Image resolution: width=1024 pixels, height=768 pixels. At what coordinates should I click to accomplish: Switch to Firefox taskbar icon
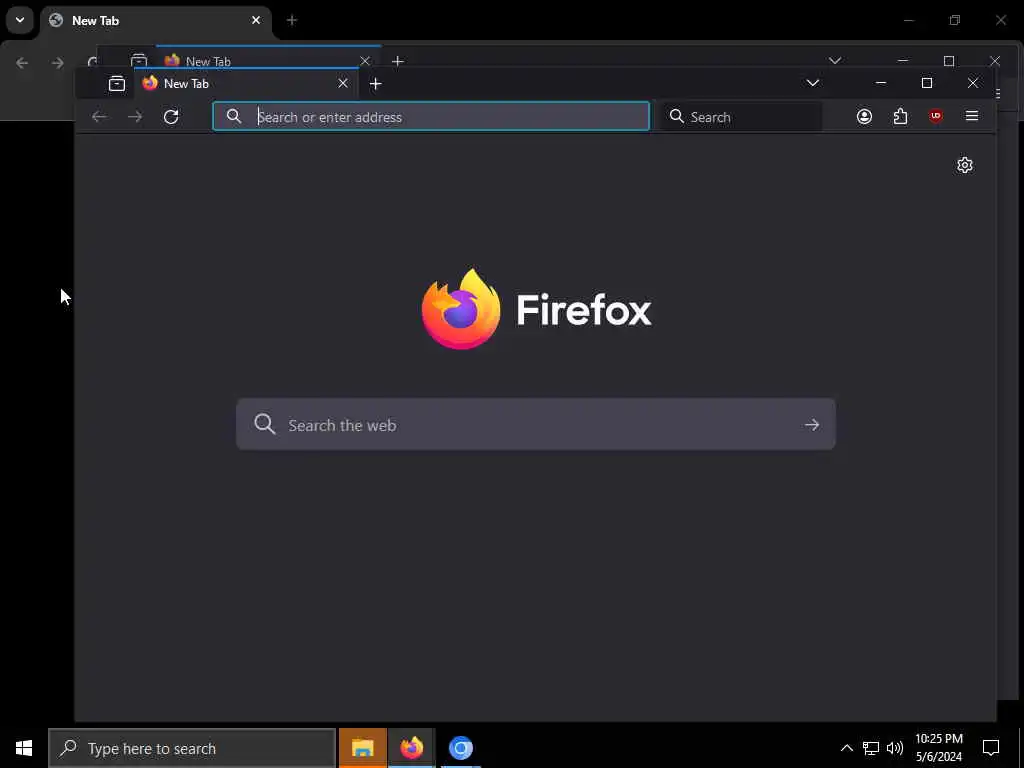411,748
